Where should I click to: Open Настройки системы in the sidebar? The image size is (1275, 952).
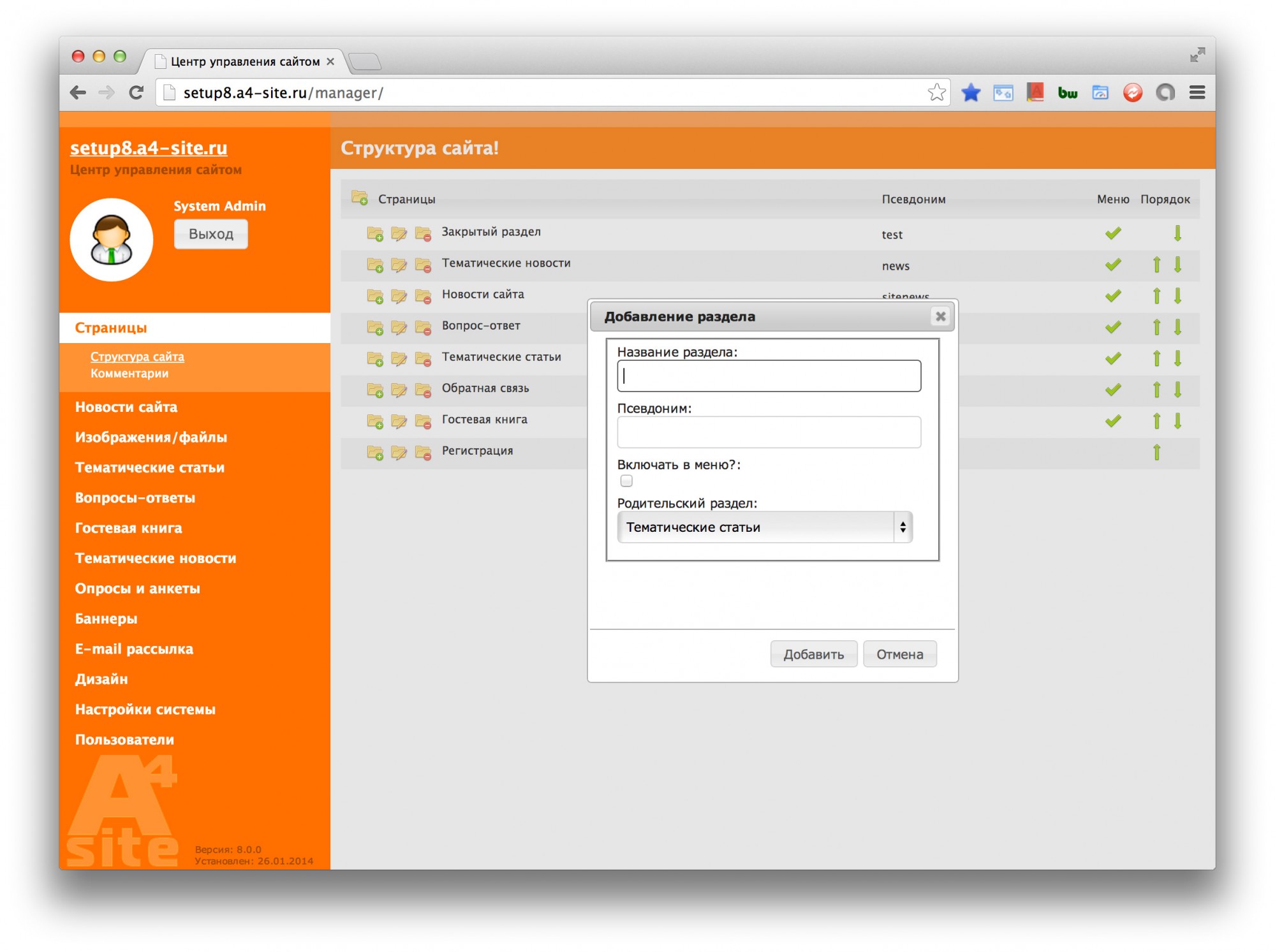click(x=145, y=709)
